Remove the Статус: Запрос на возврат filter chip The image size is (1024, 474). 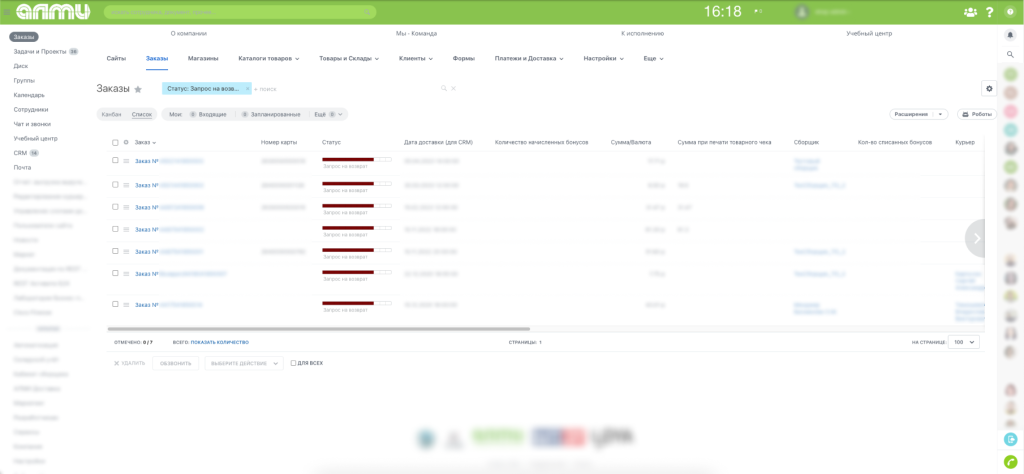click(x=248, y=88)
